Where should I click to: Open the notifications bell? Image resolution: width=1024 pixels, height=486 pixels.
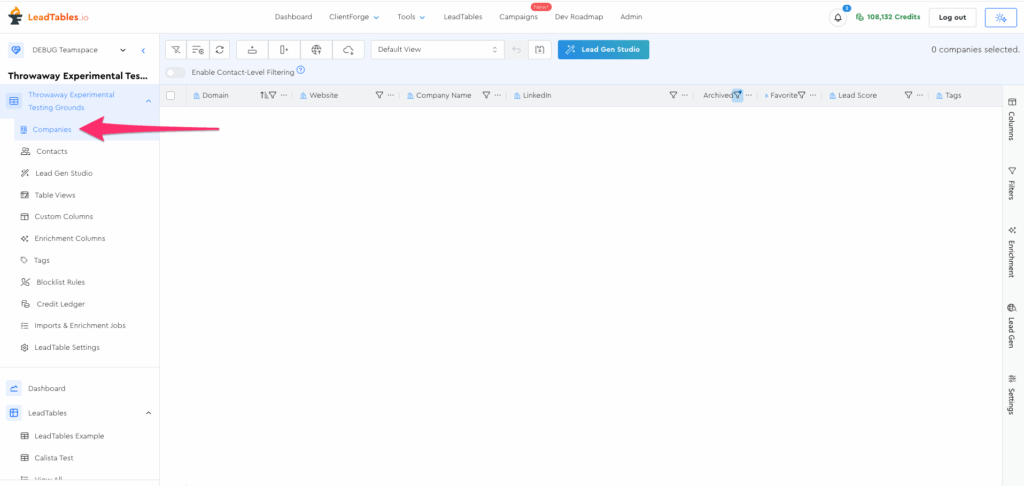pyautogui.click(x=838, y=17)
